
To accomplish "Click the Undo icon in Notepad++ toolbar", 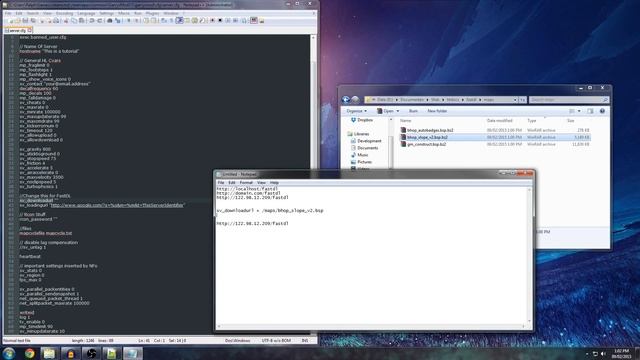I will pyautogui.click(x=92, y=20).
